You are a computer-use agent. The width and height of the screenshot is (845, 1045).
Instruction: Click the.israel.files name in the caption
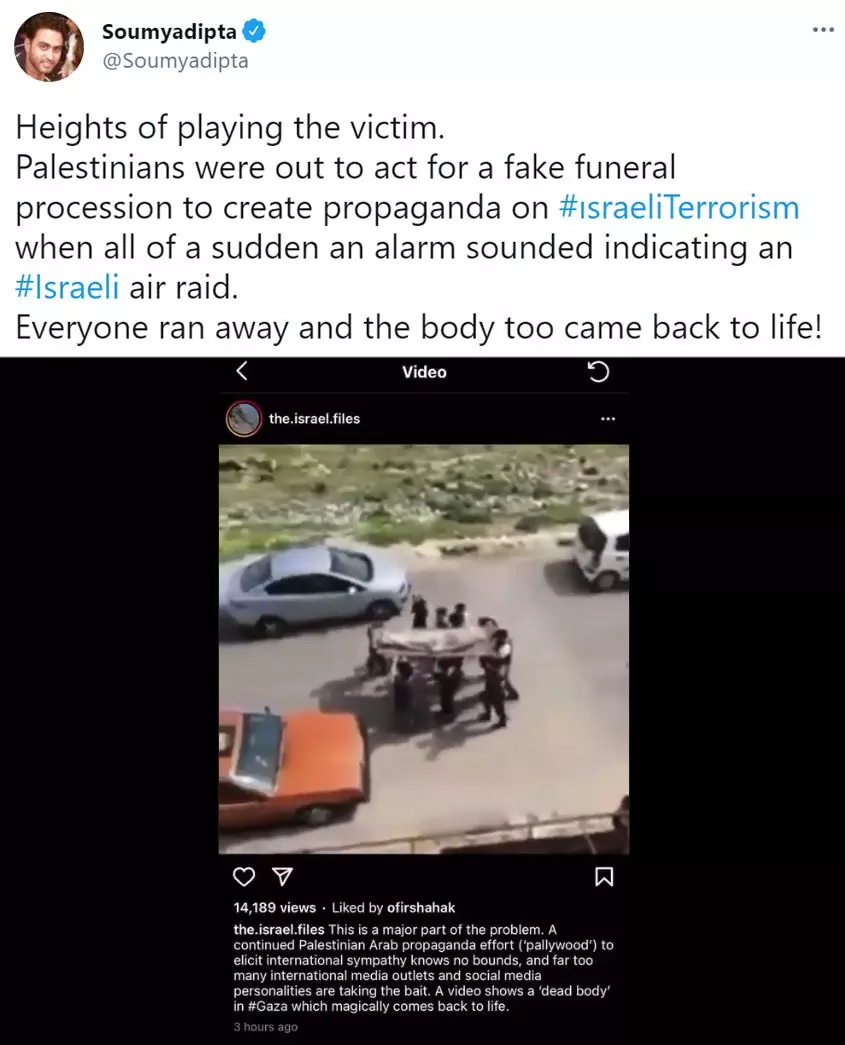coord(279,929)
